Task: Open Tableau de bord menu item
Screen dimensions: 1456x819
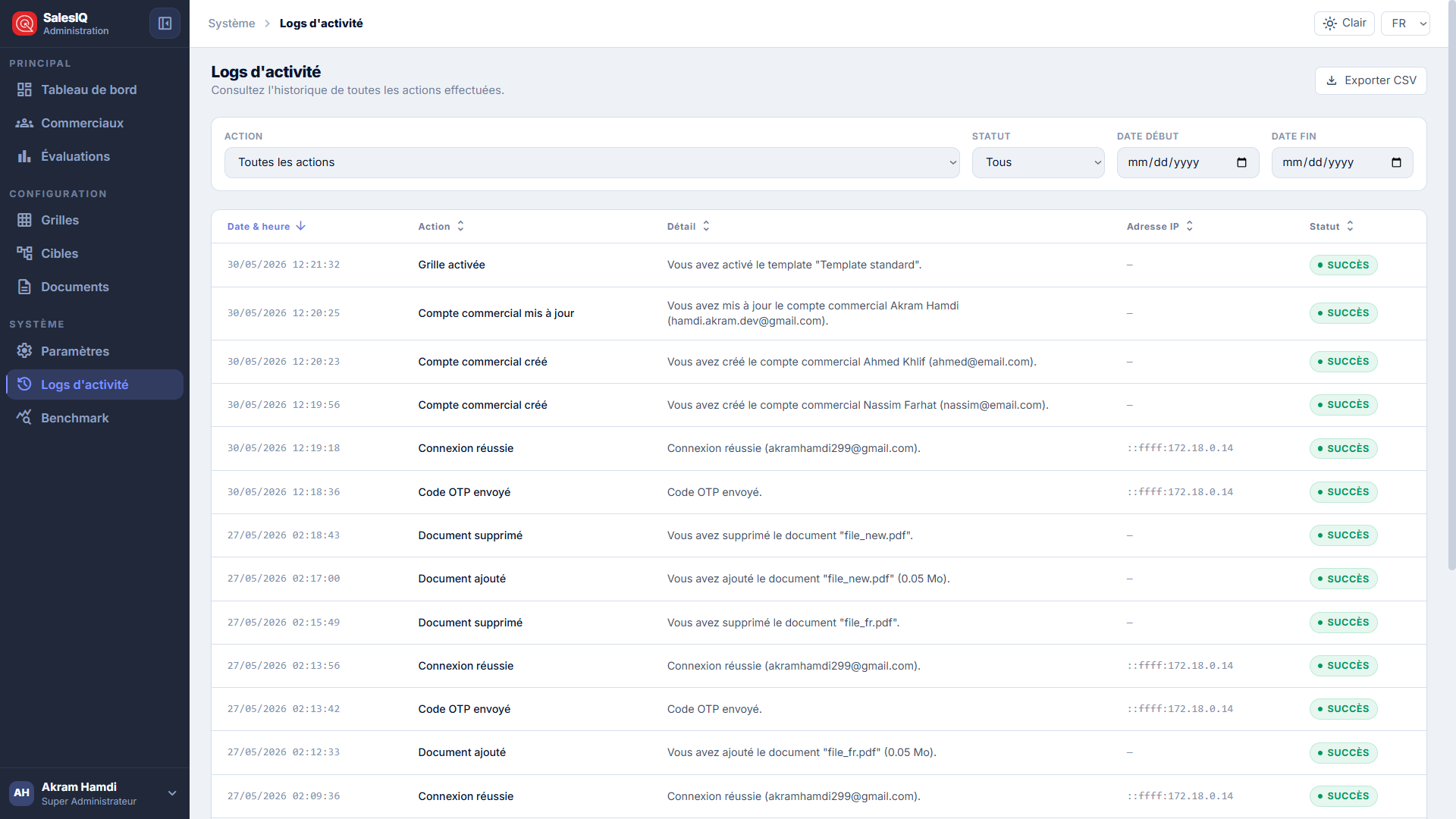Action: point(95,89)
